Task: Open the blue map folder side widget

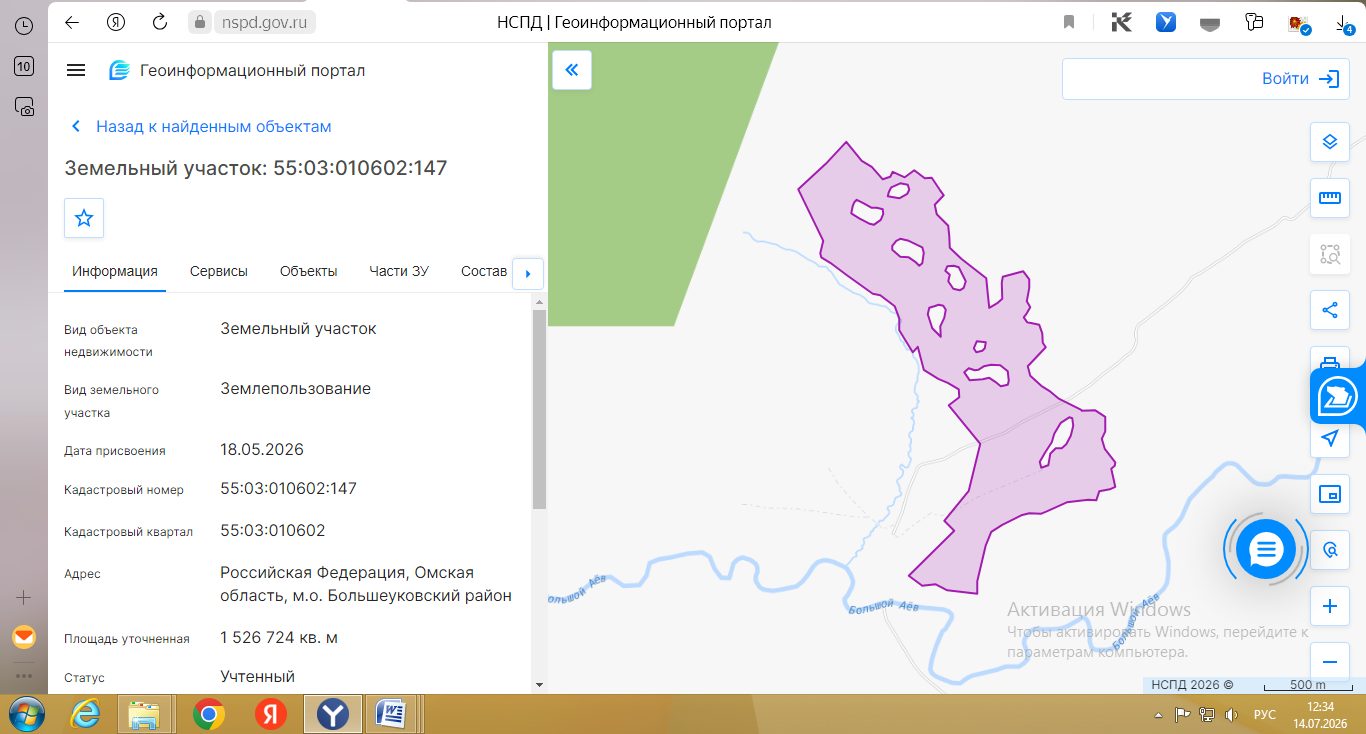Action: pyautogui.click(x=1338, y=396)
